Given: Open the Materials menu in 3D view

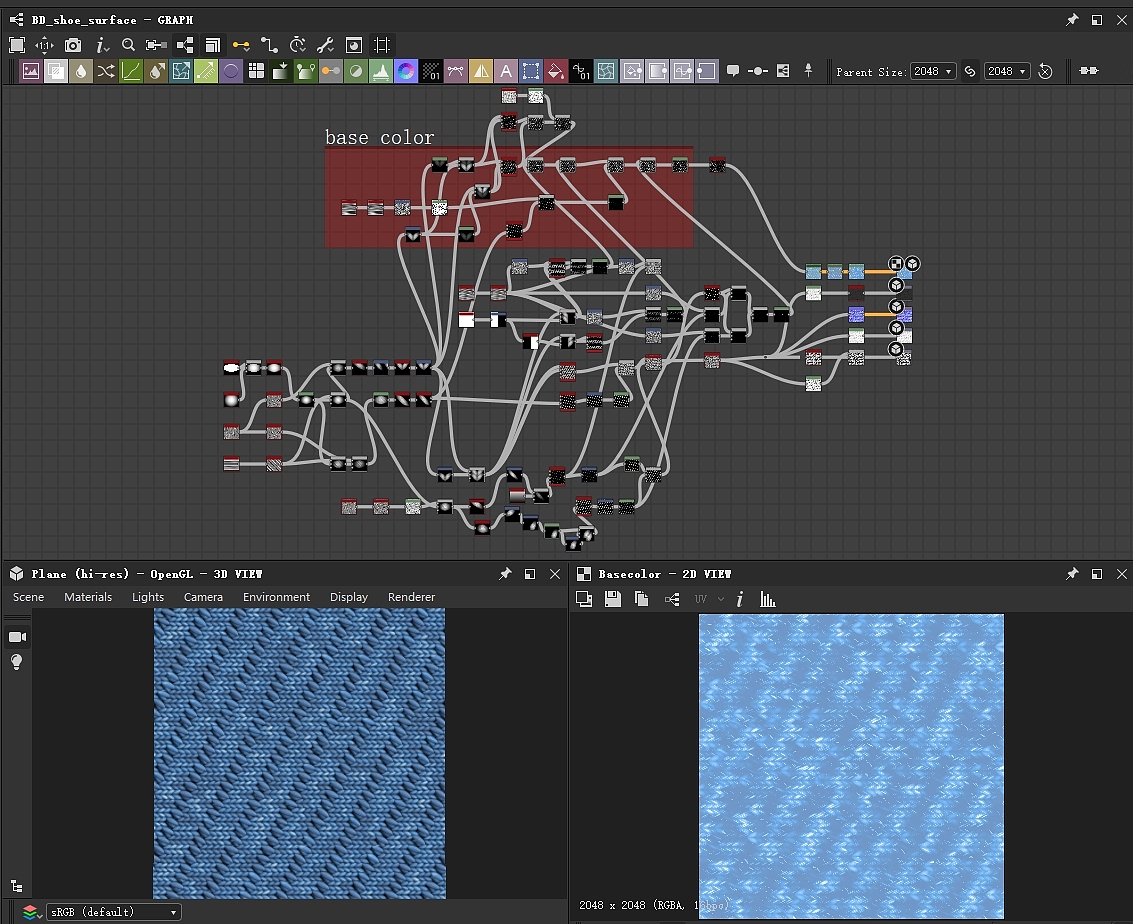Looking at the screenshot, I should (88, 597).
